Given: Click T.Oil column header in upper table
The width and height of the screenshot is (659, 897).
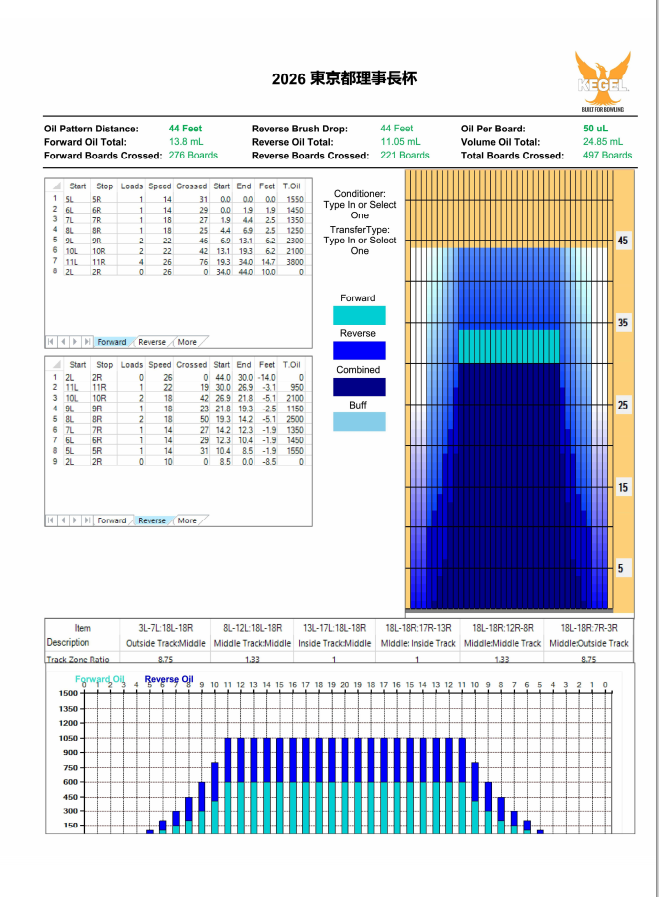Looking at the screenshot, I should [292, 186].
